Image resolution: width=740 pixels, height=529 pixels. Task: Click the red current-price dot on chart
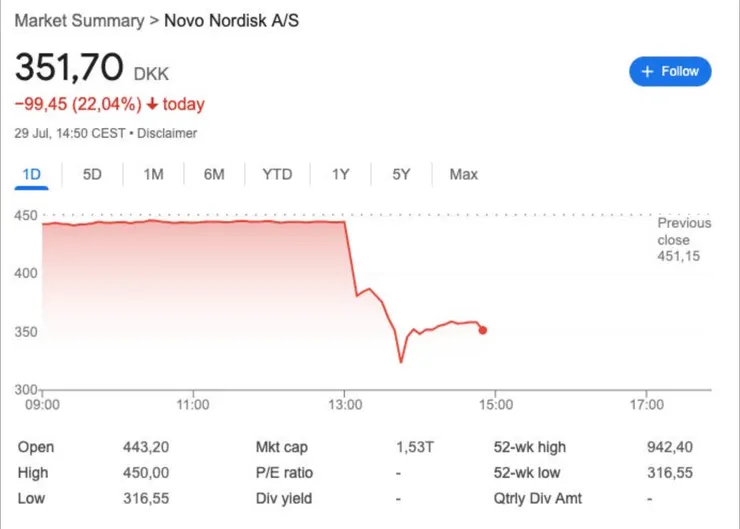[483, 330]
